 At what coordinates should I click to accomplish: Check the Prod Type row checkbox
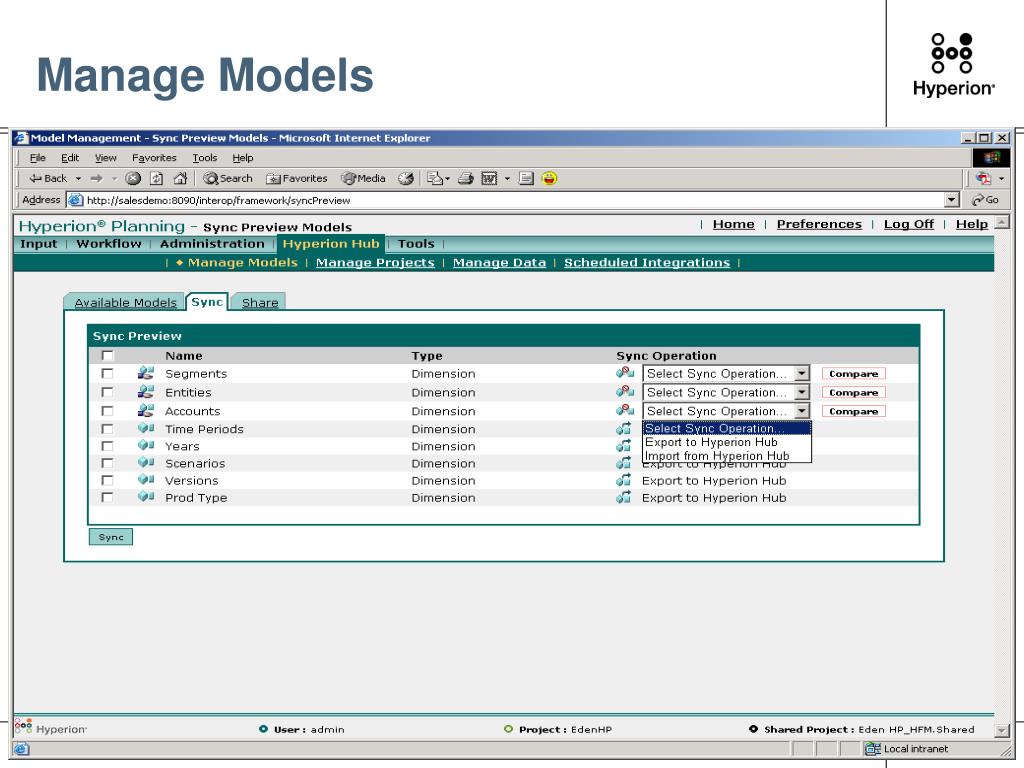(107, 497)
